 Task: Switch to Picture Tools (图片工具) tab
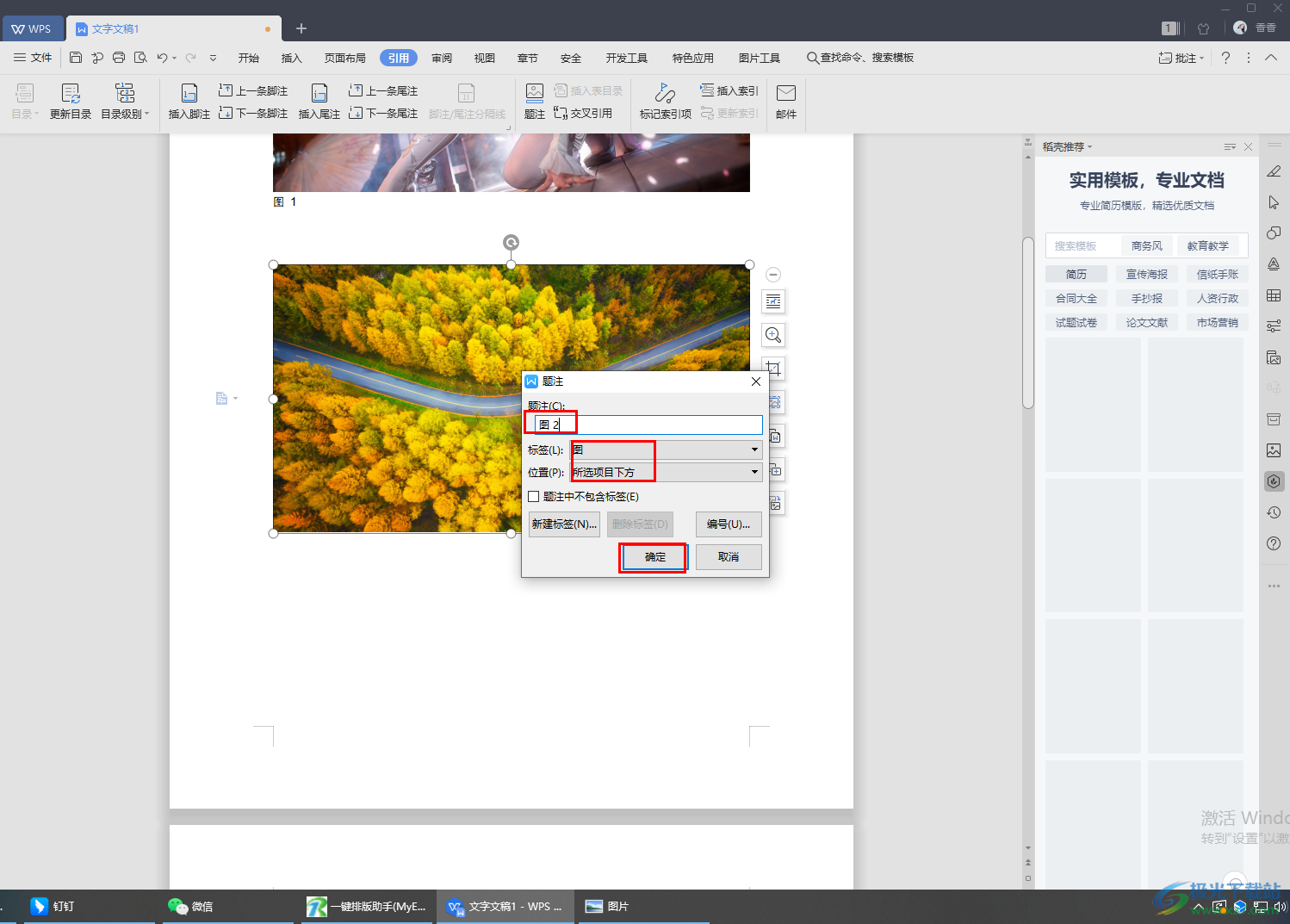click(760, 58)
